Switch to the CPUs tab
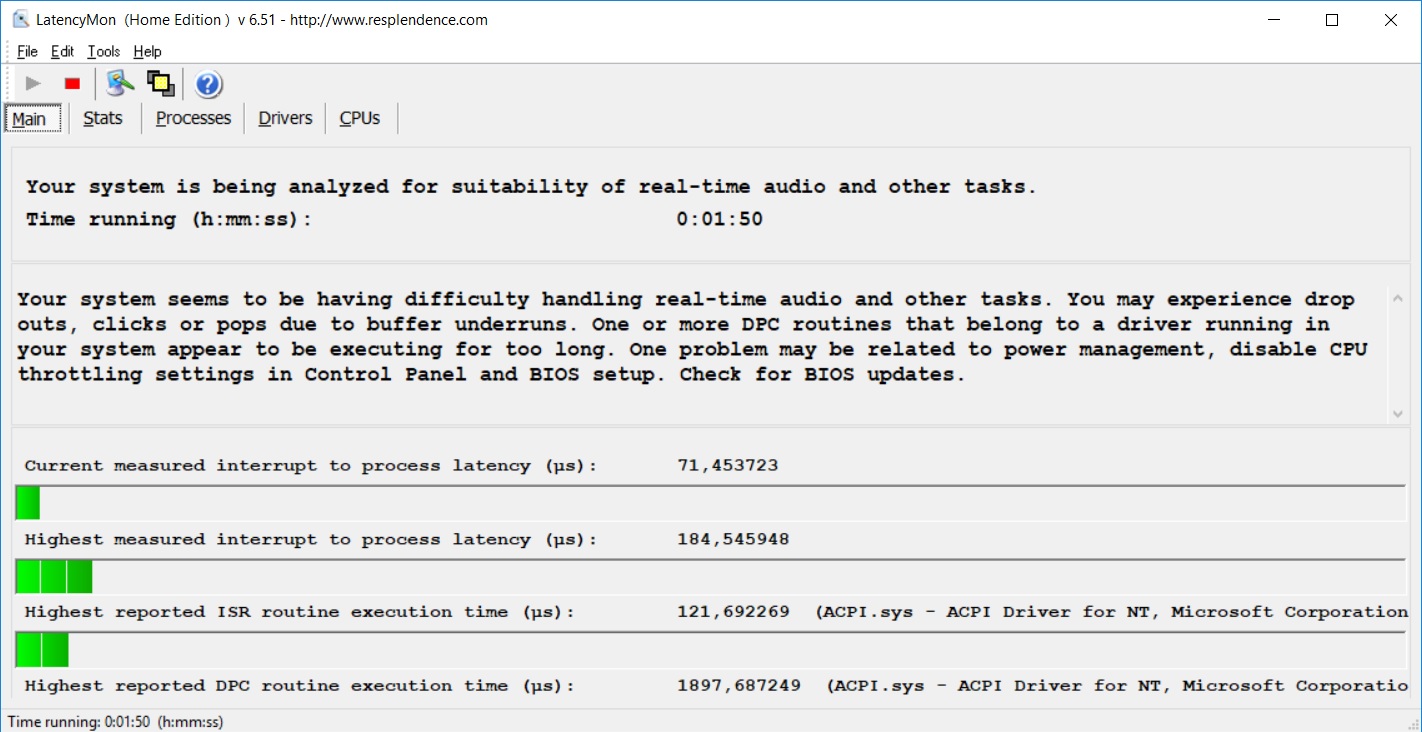The image size is (1422, 732). tap(360, 118)
